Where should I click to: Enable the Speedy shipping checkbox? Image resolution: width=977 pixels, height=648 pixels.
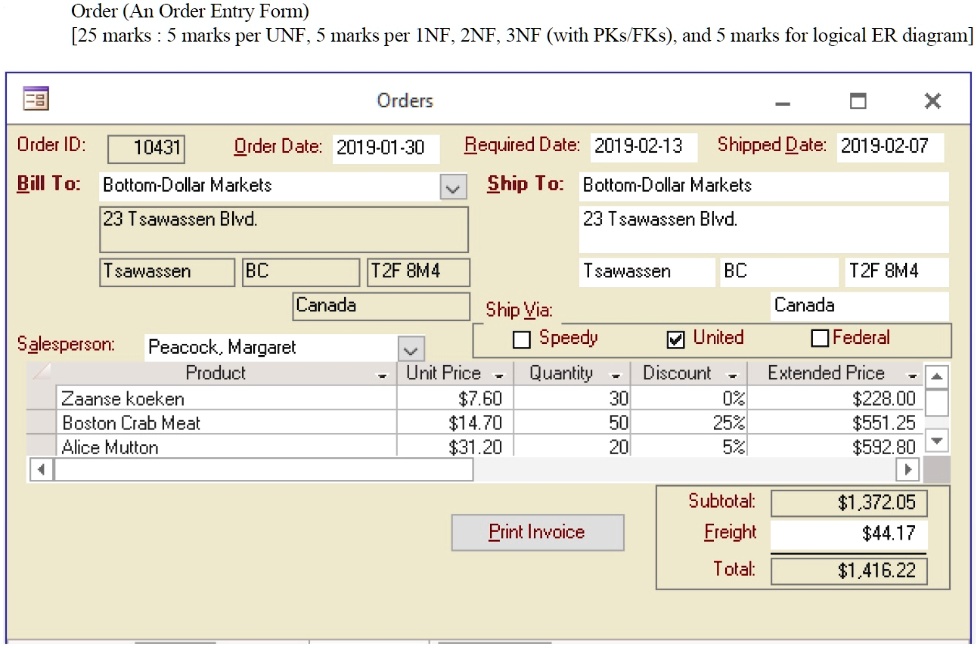(x=520, y=338)
